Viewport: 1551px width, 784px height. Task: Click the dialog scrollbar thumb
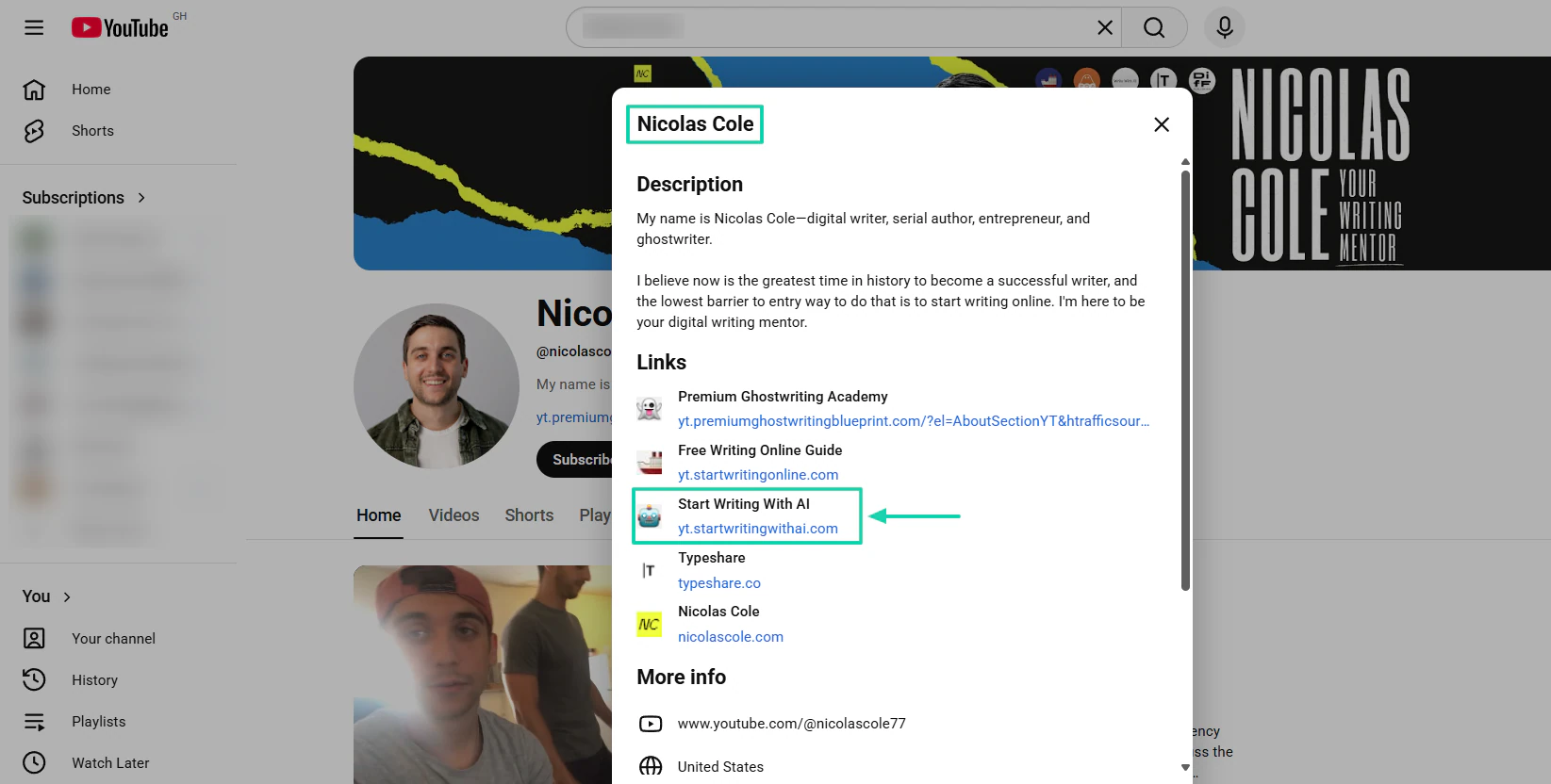click(1185, 380)
